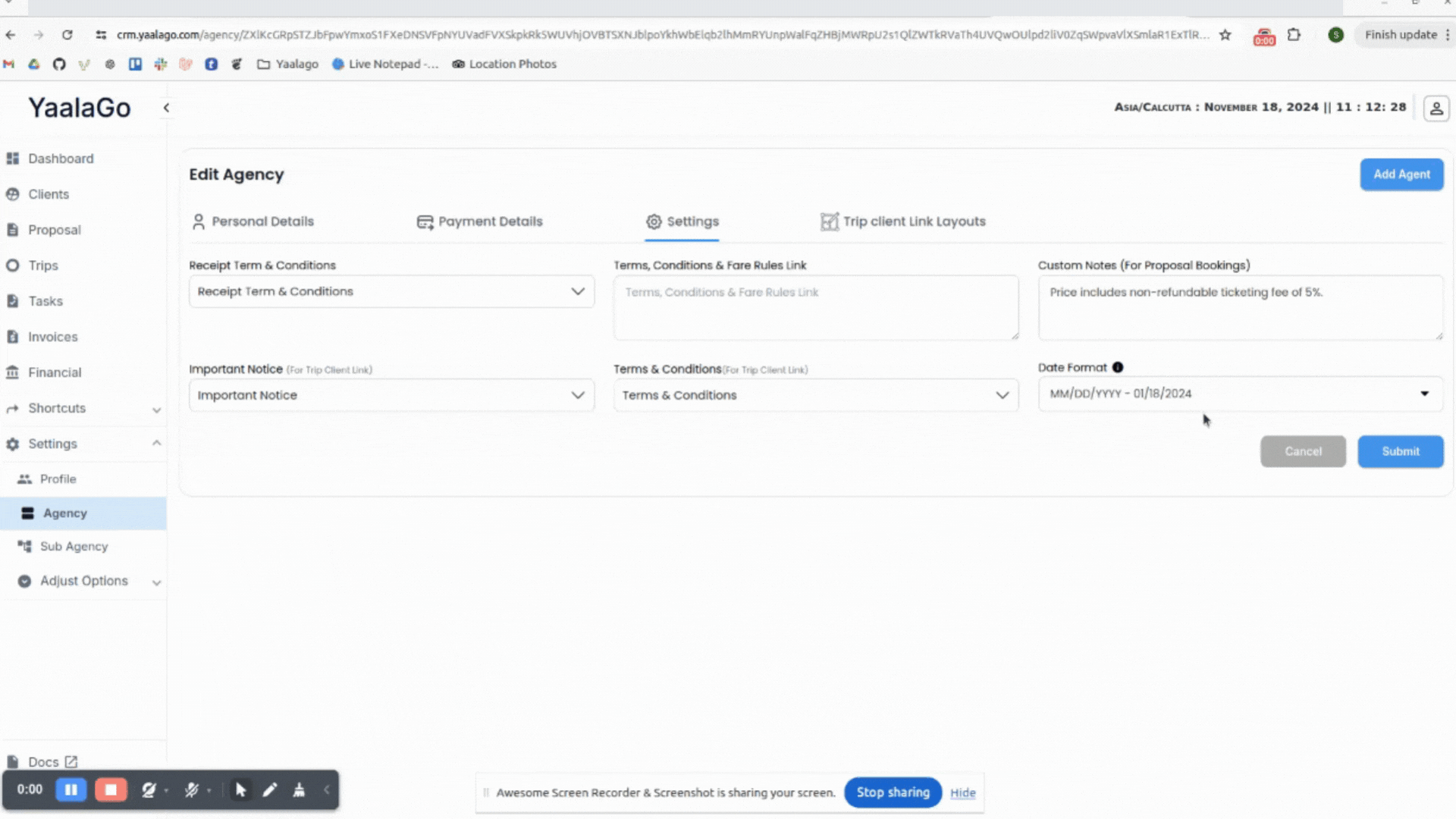Open the Trip client Link Layouts tab
This screenshot has width=1456, height=819.
903,221
